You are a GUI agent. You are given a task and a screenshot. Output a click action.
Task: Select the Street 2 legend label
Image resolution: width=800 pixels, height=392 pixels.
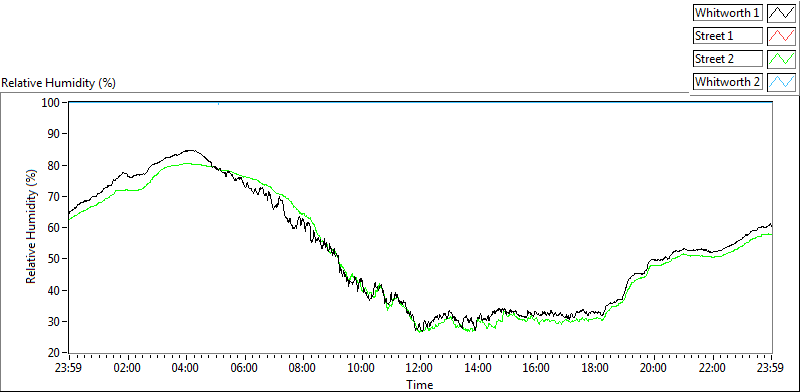click(728, 59)
